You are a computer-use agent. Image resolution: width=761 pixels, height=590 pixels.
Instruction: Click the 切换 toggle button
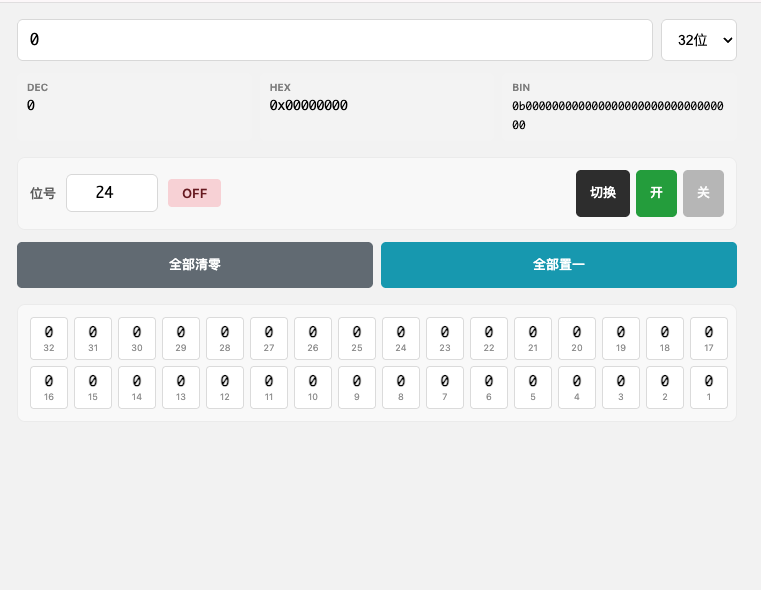coord(603,193)
